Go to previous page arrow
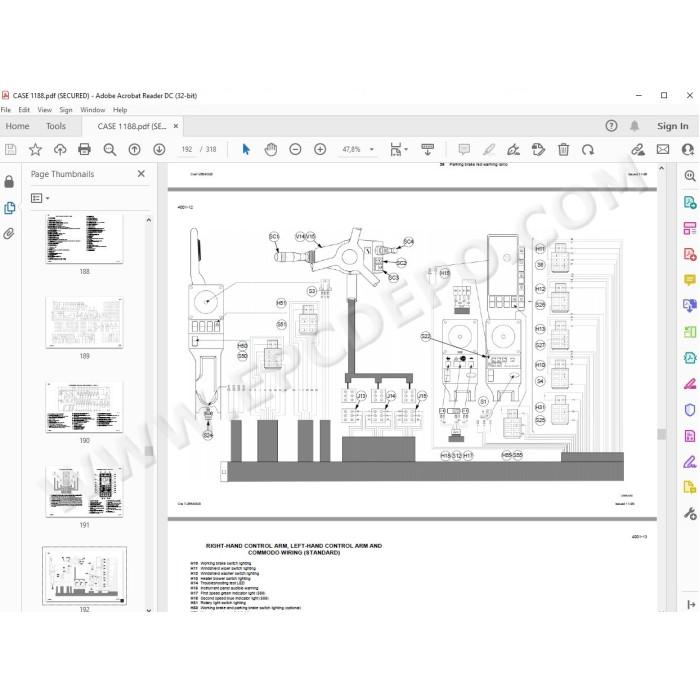The image size is (700, 700). pos(134,150)
